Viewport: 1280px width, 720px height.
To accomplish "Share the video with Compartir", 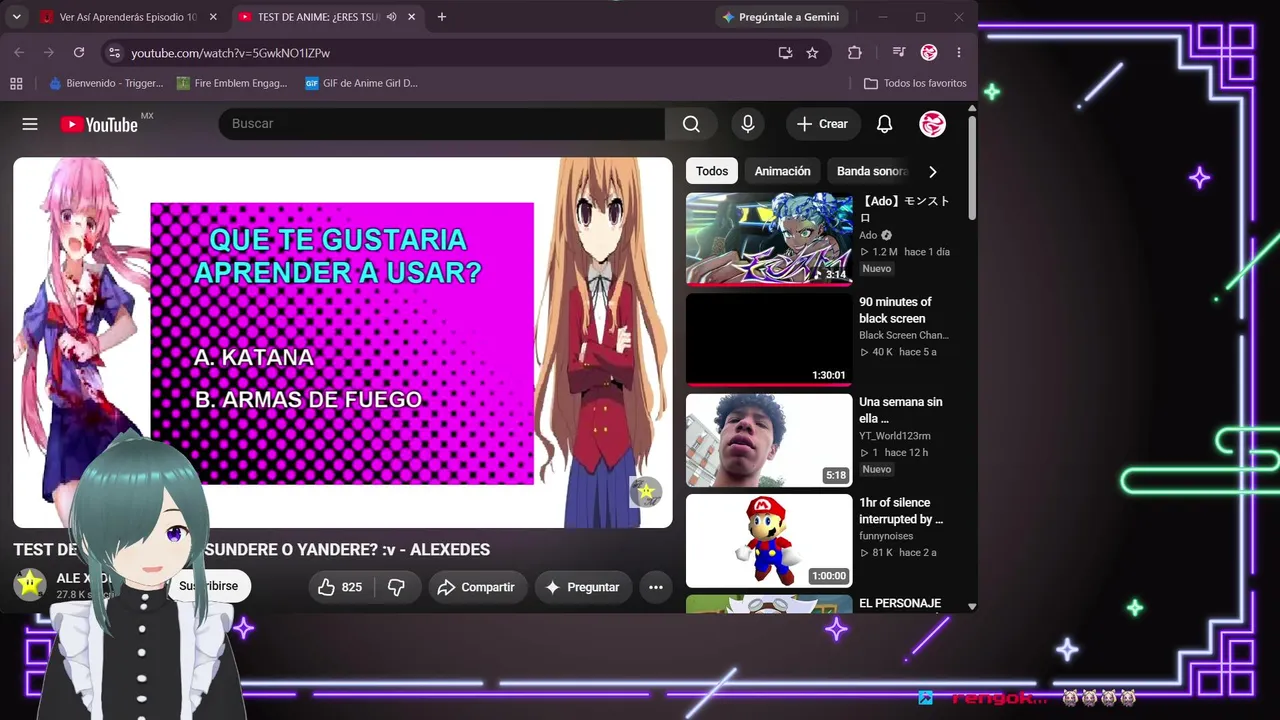I will point(476,587).
